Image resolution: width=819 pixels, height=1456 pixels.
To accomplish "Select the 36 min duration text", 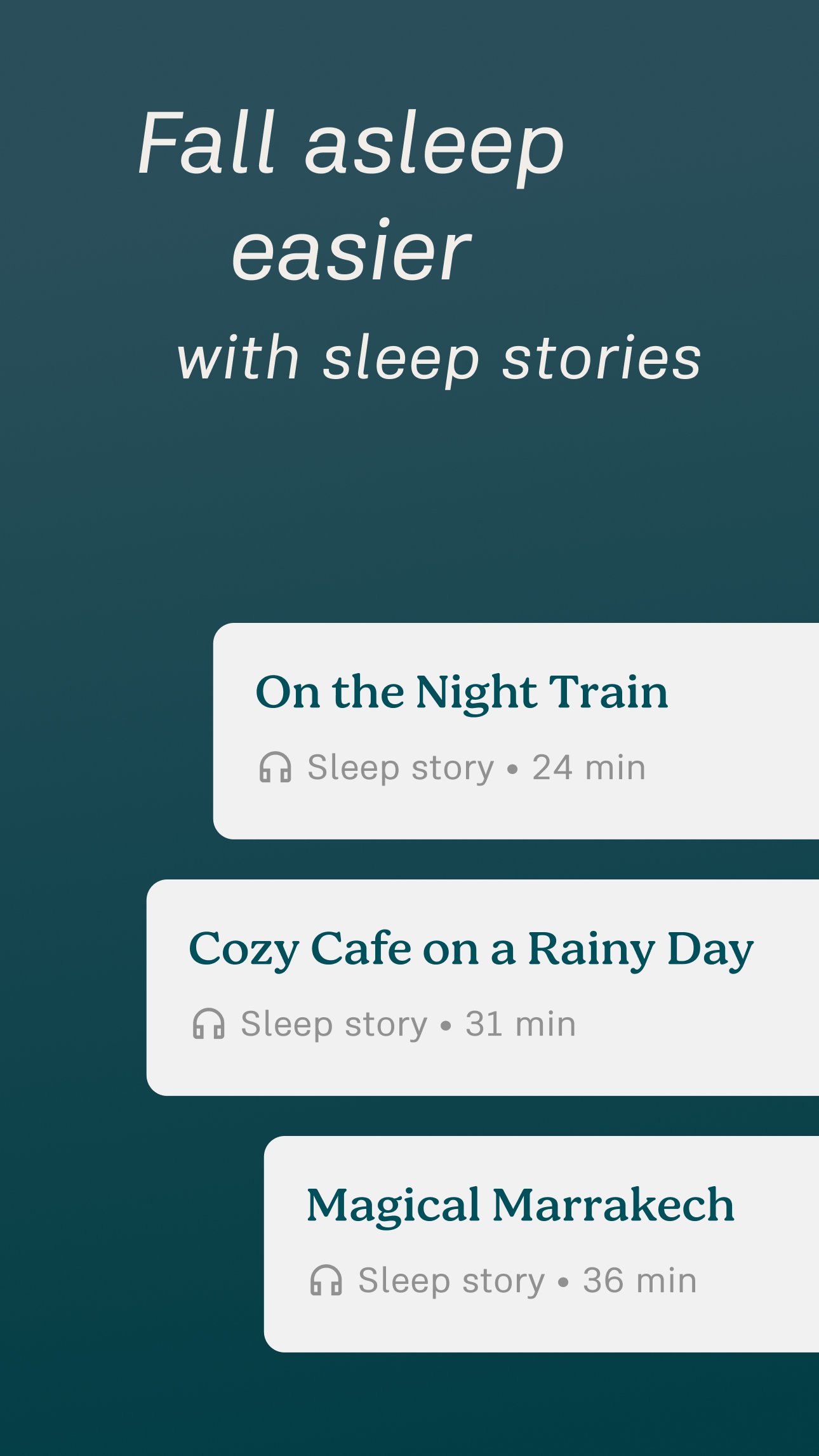I will pos(639,1281).
